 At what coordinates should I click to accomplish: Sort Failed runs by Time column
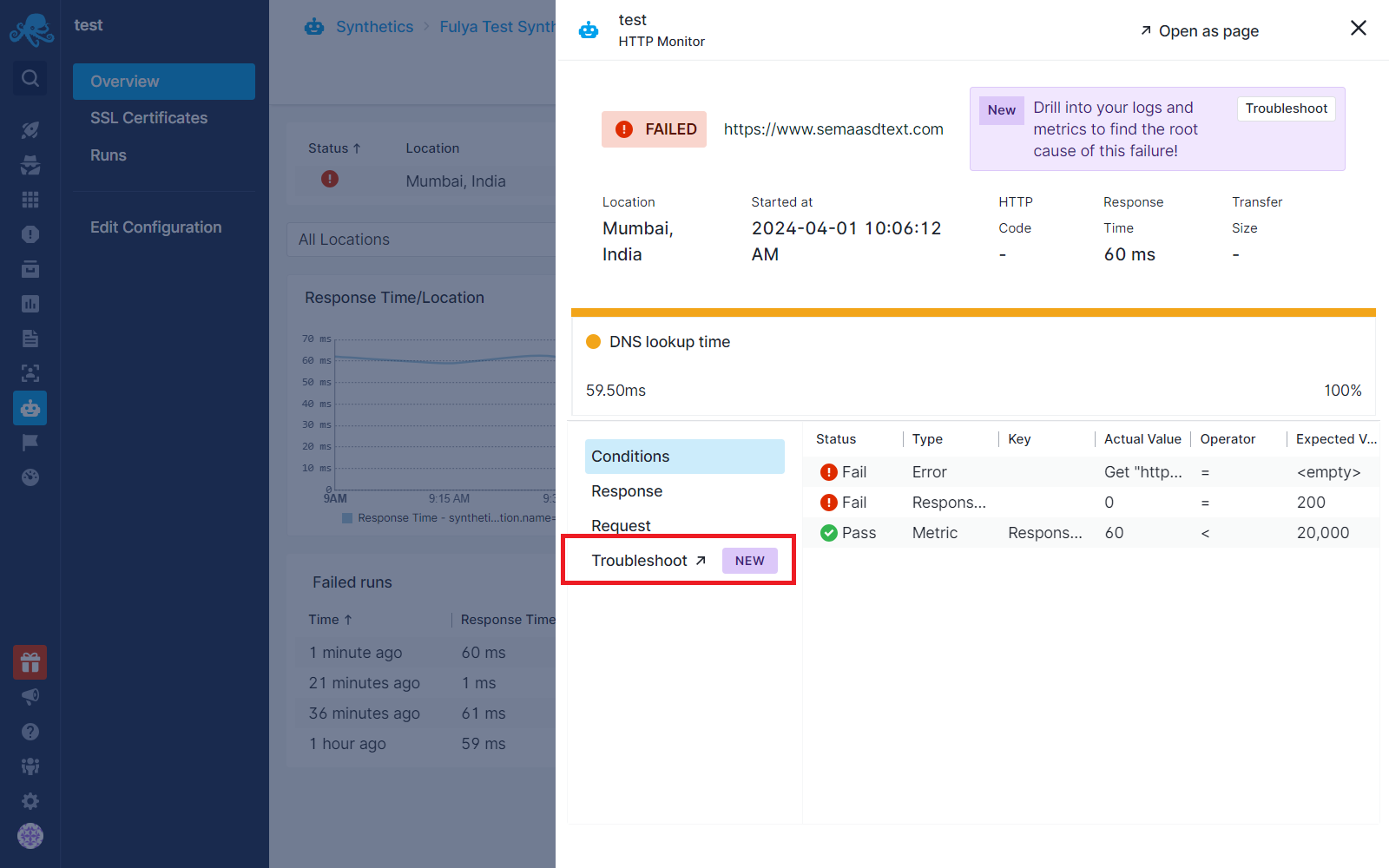pos(330,620)
